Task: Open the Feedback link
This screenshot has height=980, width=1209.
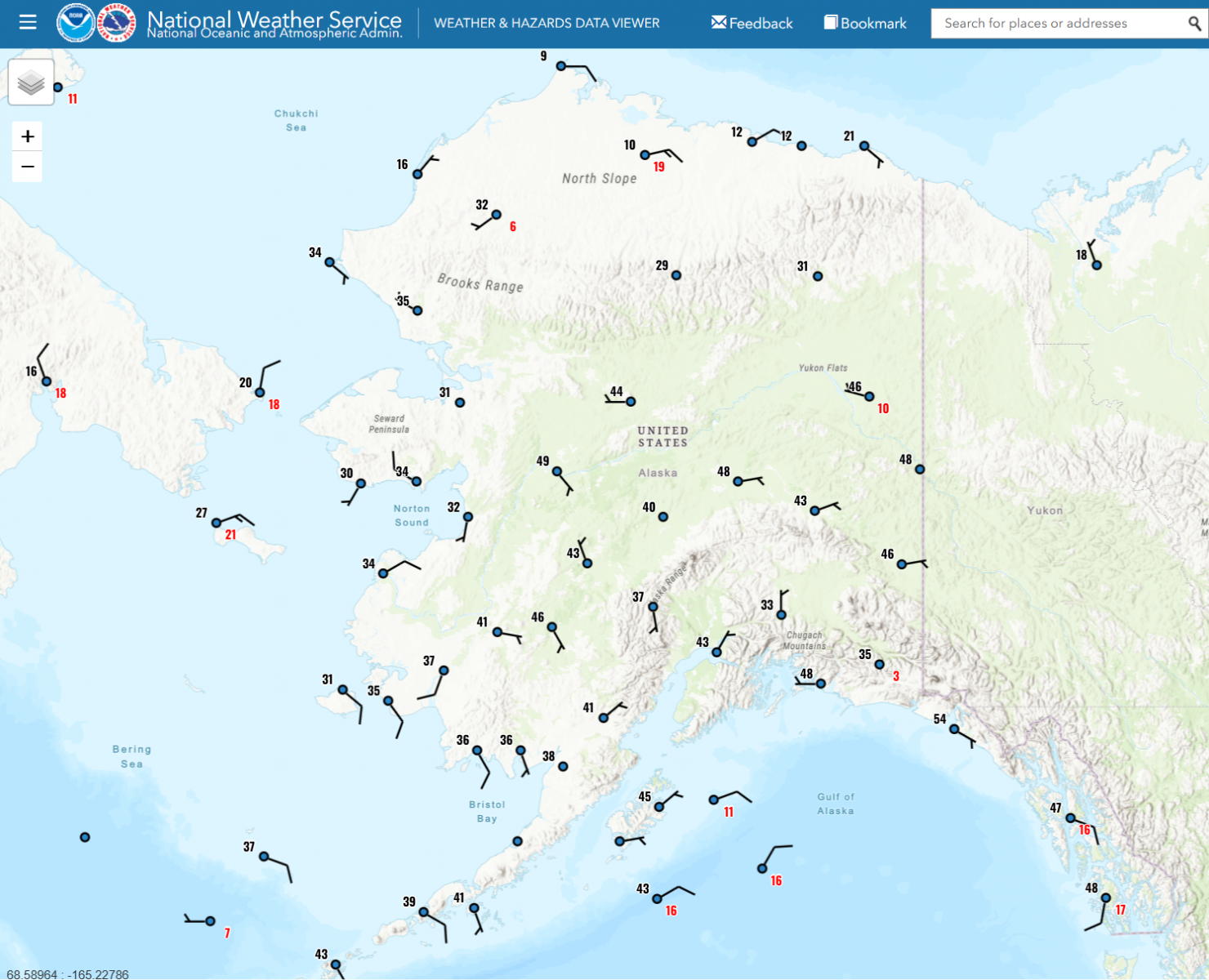Action: click(752, 23)
